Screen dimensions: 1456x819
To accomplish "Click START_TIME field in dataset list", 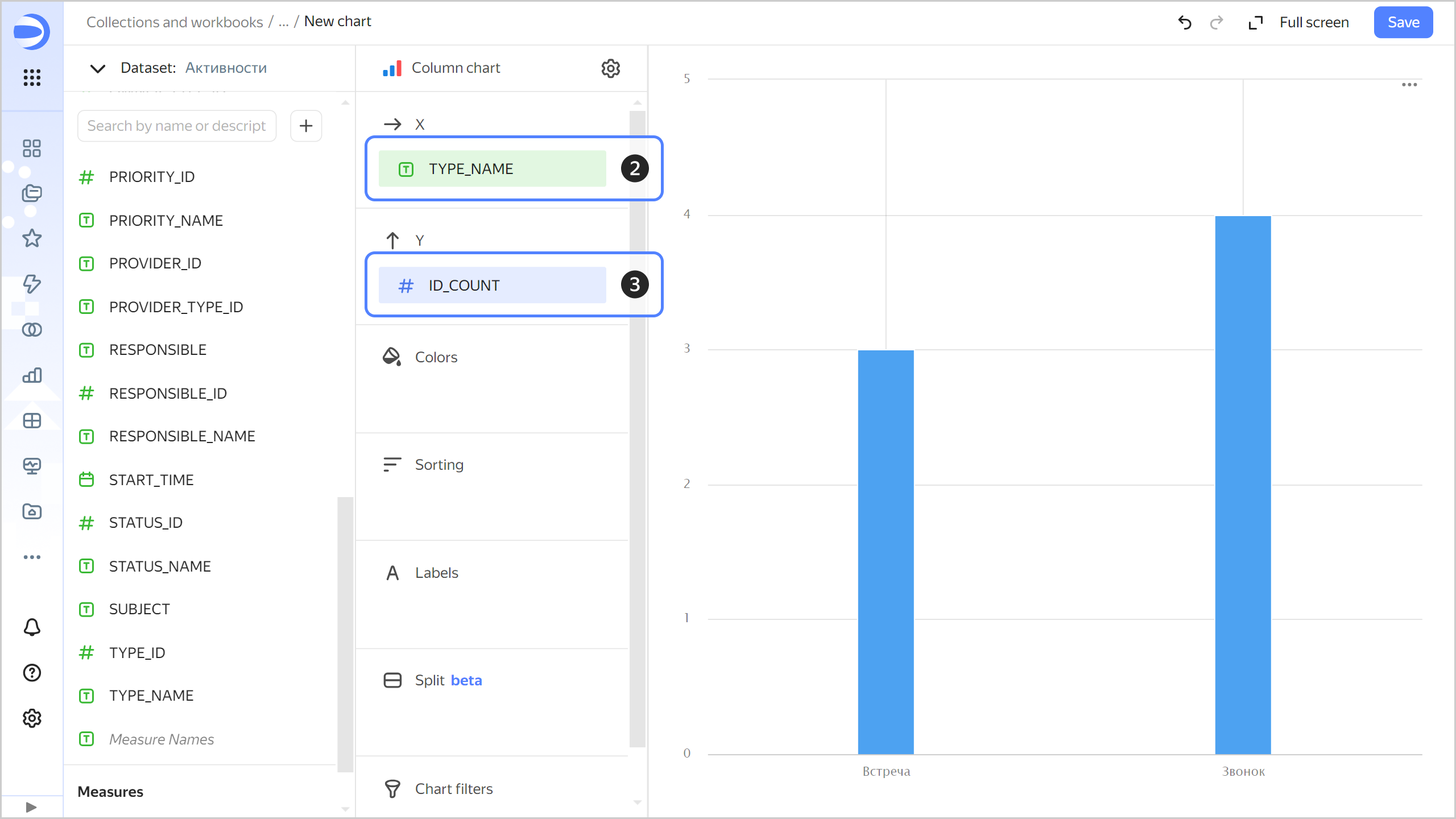I will tap(151, 479).
